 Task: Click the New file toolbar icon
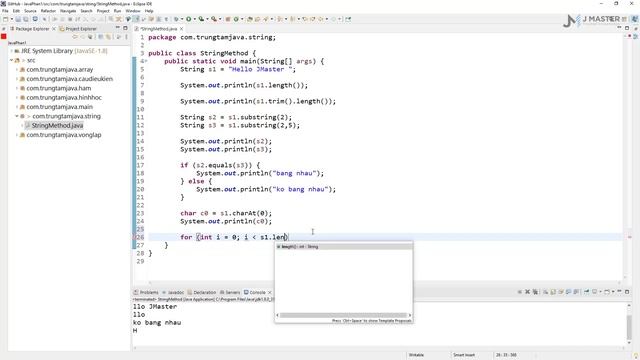tap(5, 19)
